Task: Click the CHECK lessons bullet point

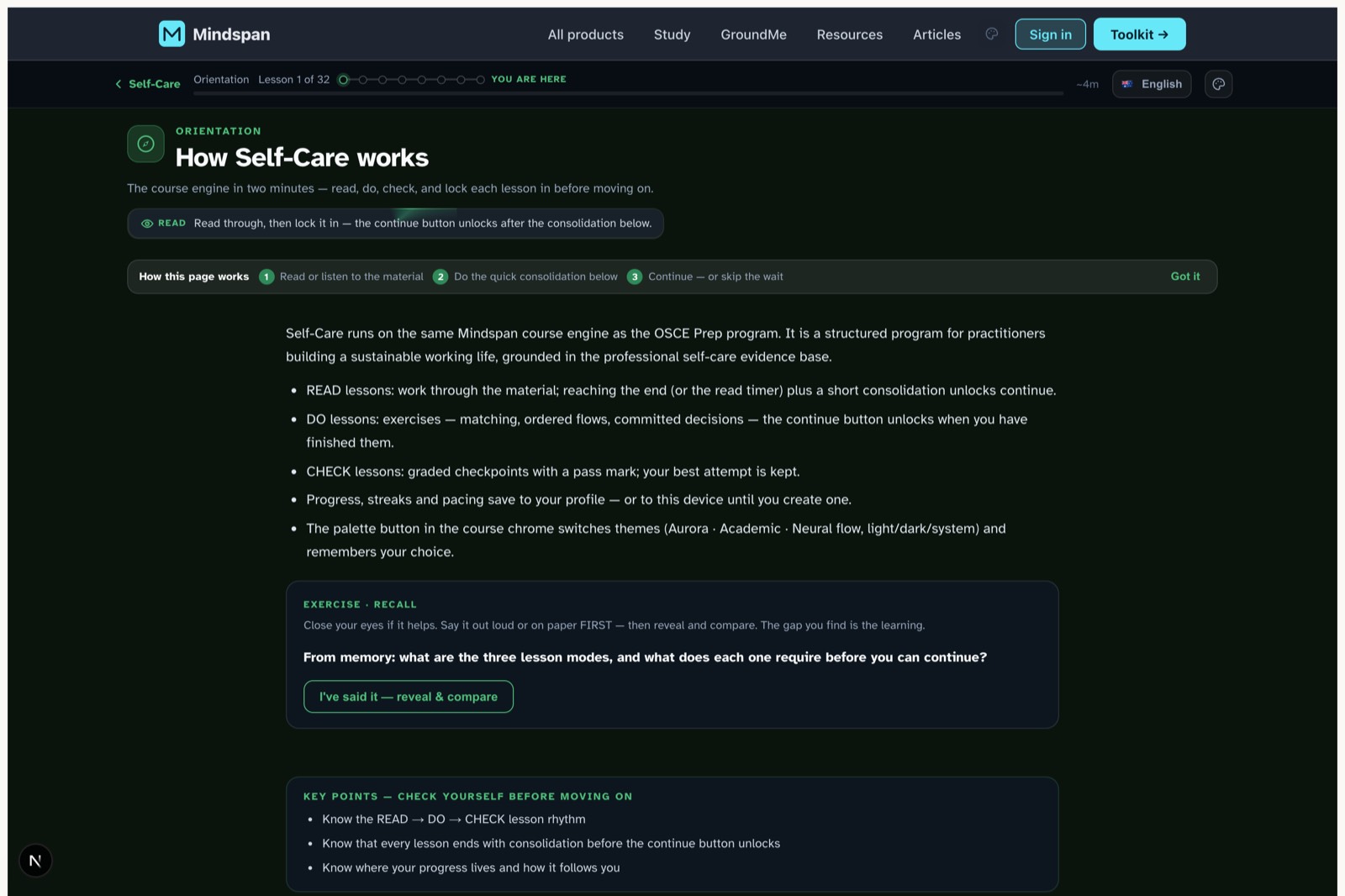Action: point(553,472)
